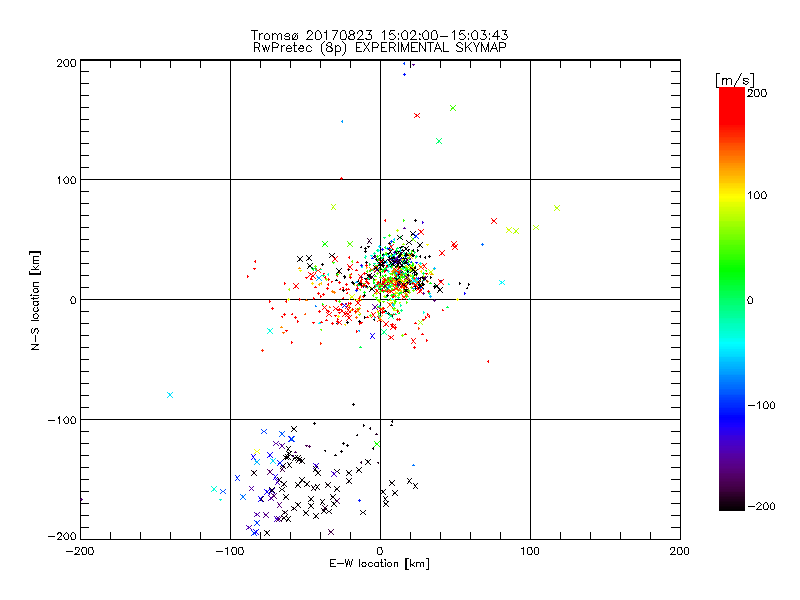
Task: Click the colorbar tick label '-100'
Action: (x=762, y=405)
